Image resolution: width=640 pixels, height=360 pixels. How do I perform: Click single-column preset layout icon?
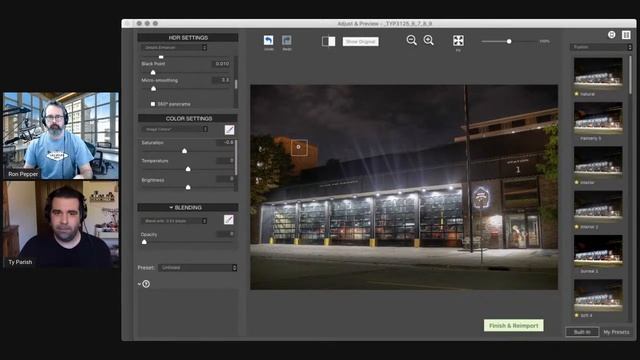(611, 35)
